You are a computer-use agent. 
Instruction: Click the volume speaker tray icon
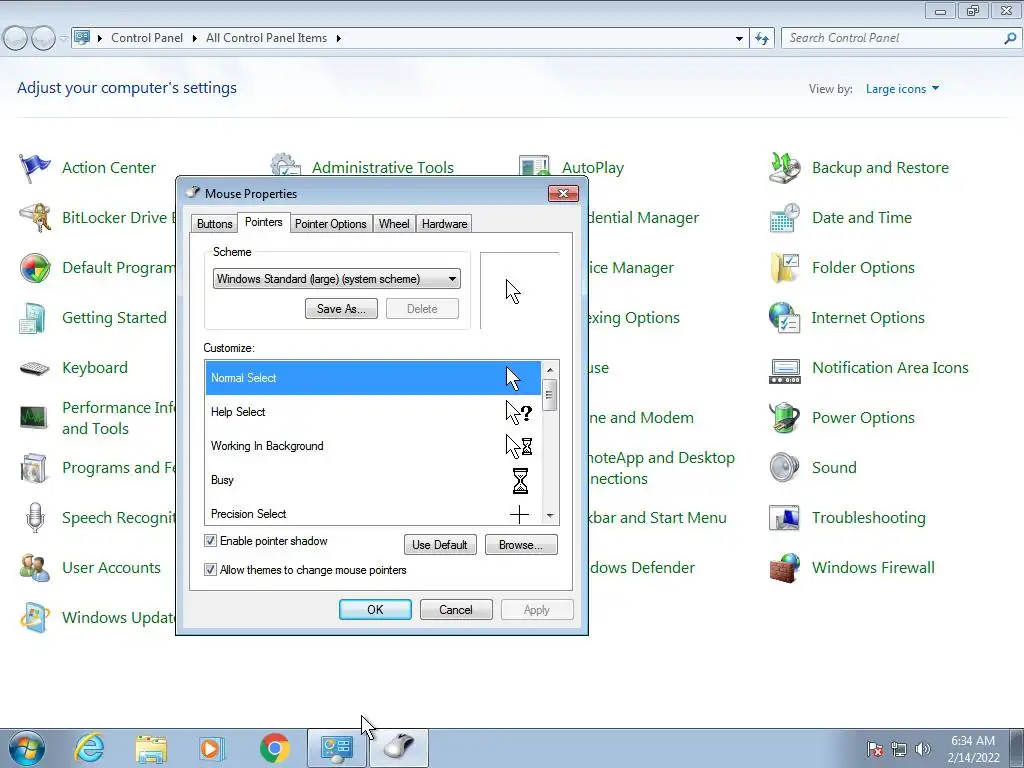coord(923,749)
